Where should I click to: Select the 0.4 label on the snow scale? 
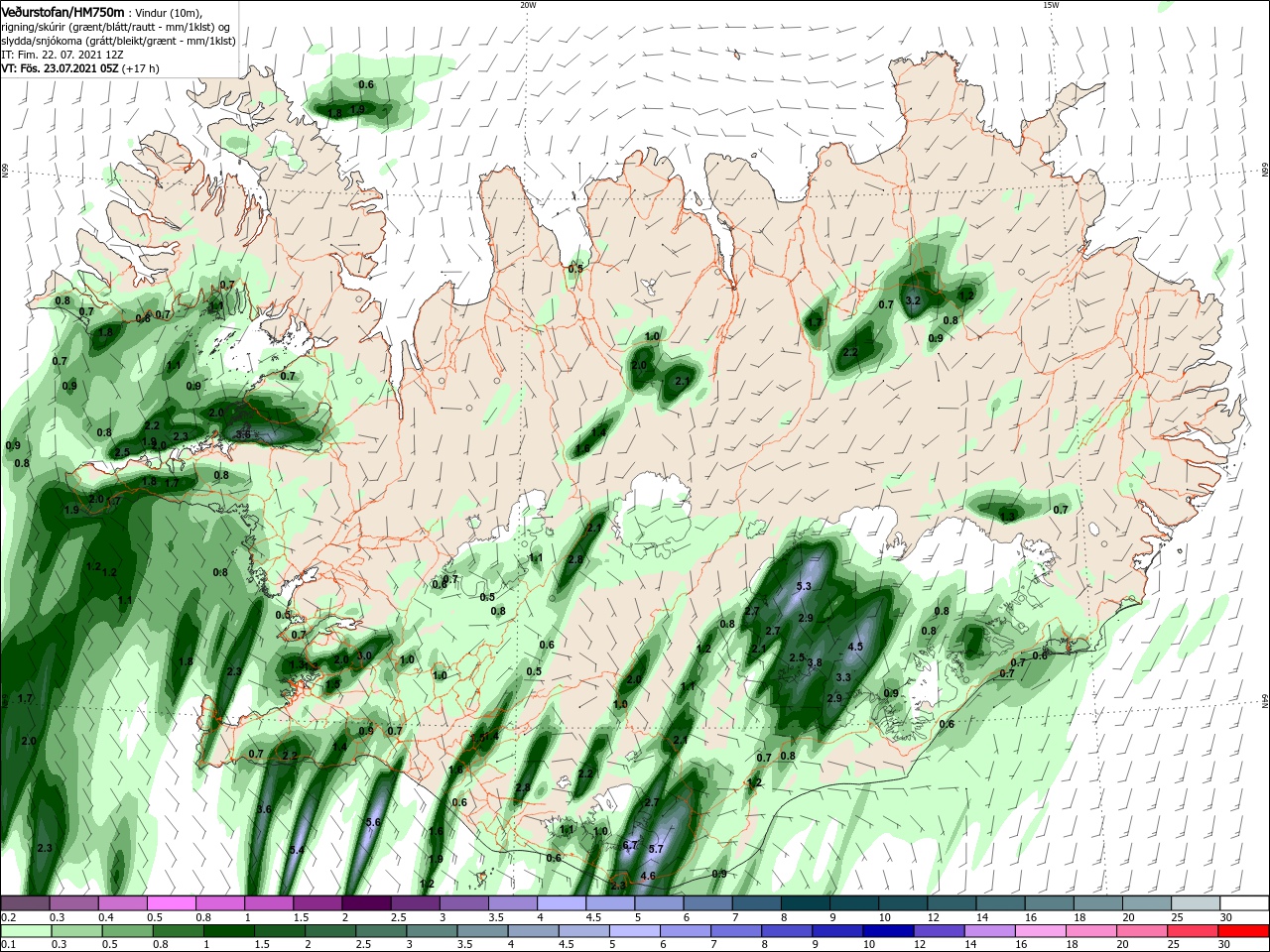(106, 917)
